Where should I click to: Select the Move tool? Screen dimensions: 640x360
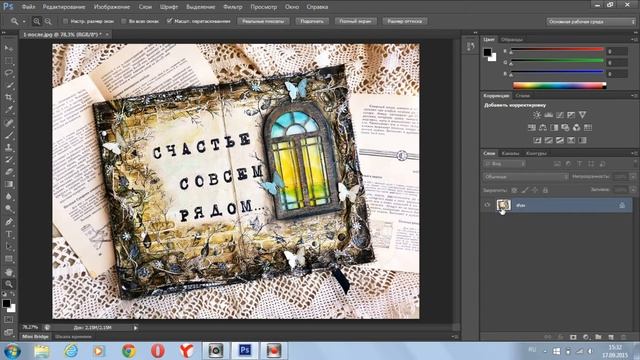pos(9,49)
